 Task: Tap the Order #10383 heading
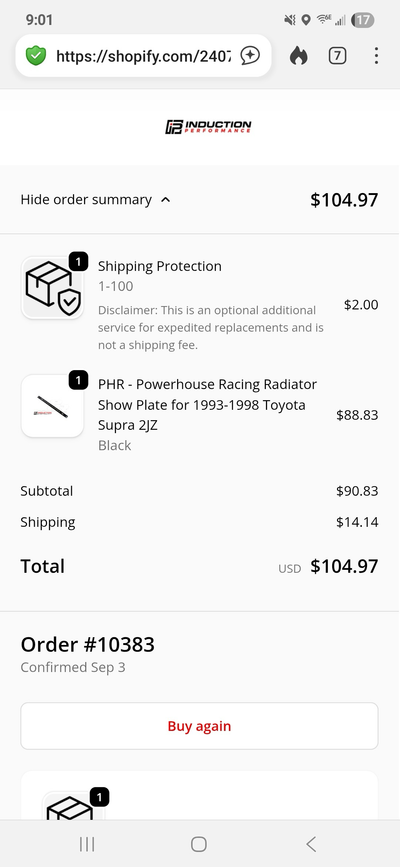(87, 645)
